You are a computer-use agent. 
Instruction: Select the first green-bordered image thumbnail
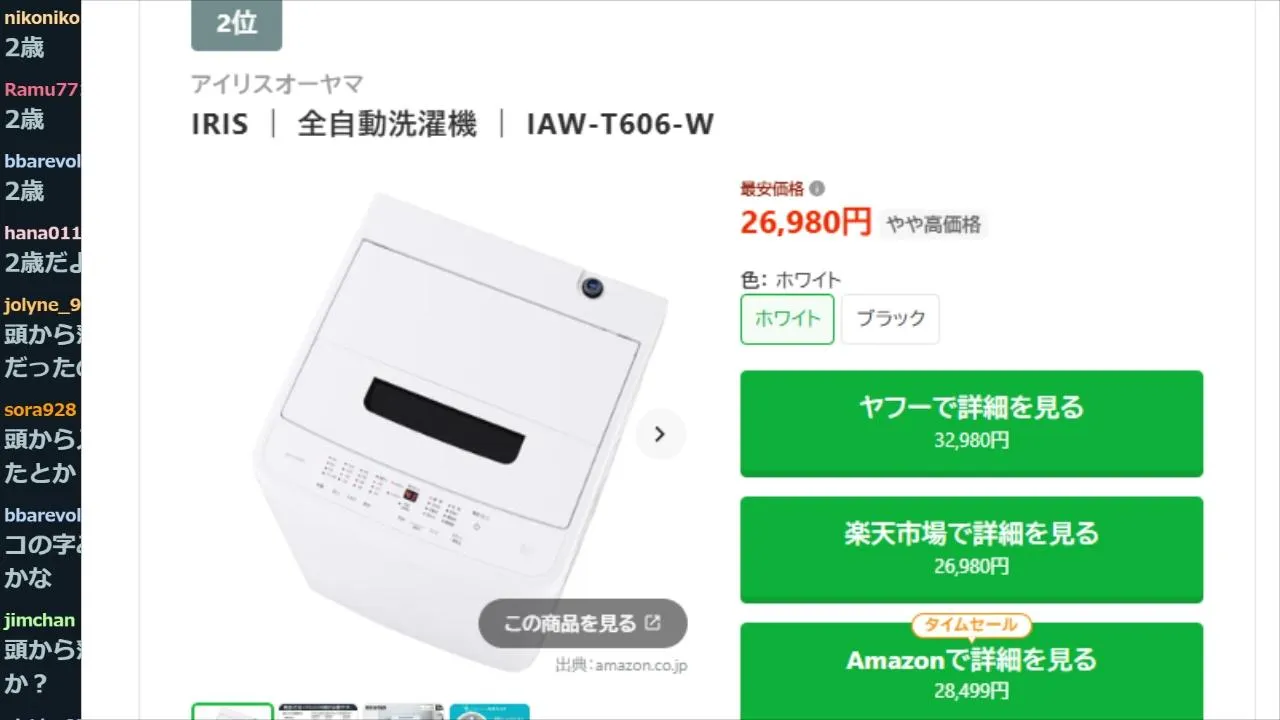point(232,711)
